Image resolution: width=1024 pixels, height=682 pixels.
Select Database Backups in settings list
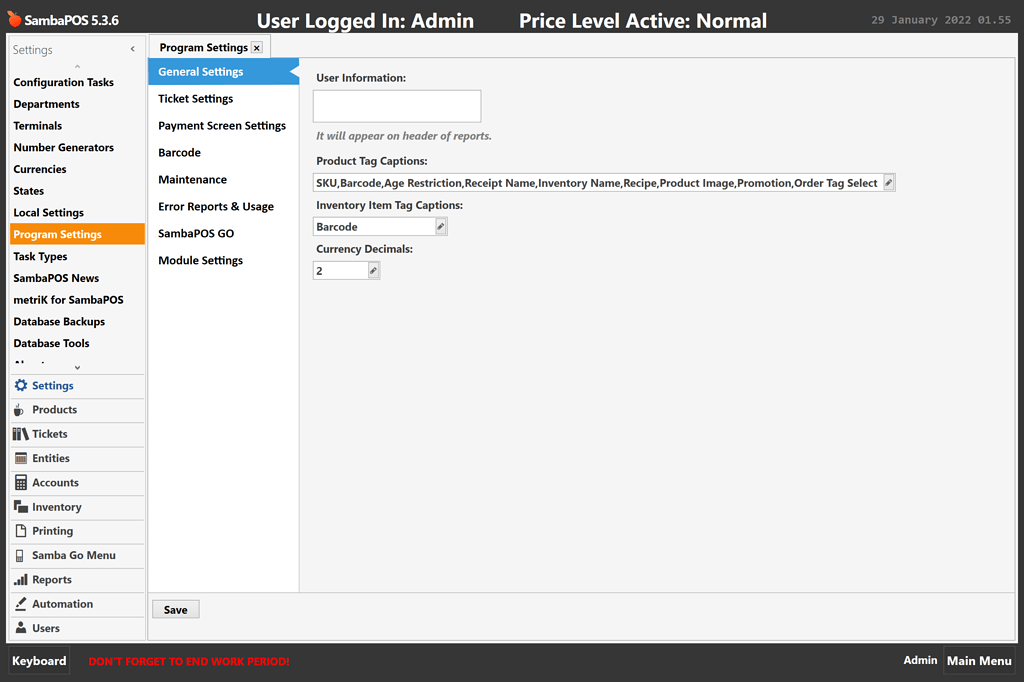click(78, 321)
